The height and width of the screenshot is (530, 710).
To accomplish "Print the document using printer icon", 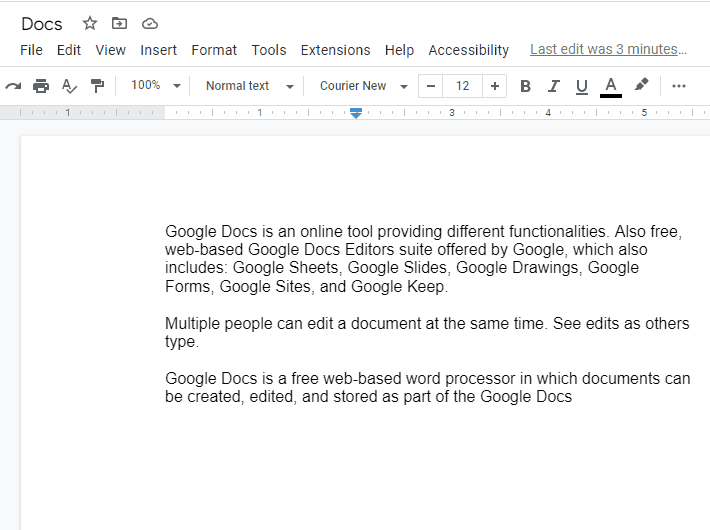I will pos(41,86).
